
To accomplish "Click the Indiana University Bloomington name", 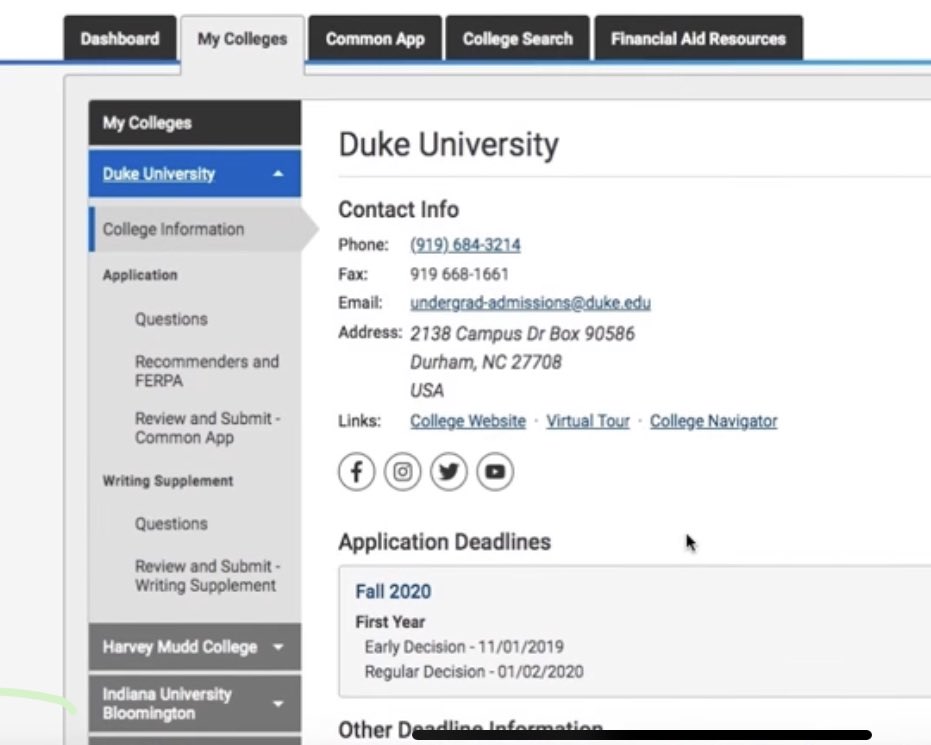I will click(x=167, y=703).
